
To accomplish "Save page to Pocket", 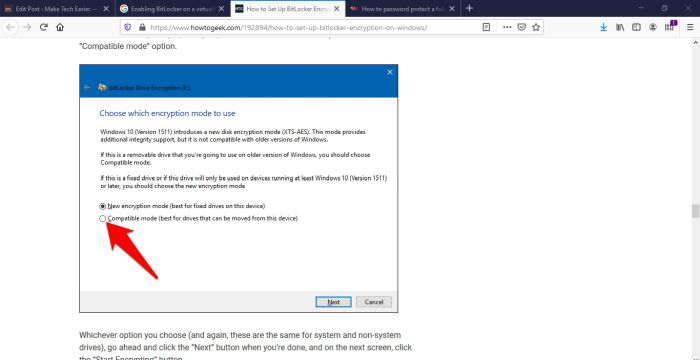I will click(521, 27).
